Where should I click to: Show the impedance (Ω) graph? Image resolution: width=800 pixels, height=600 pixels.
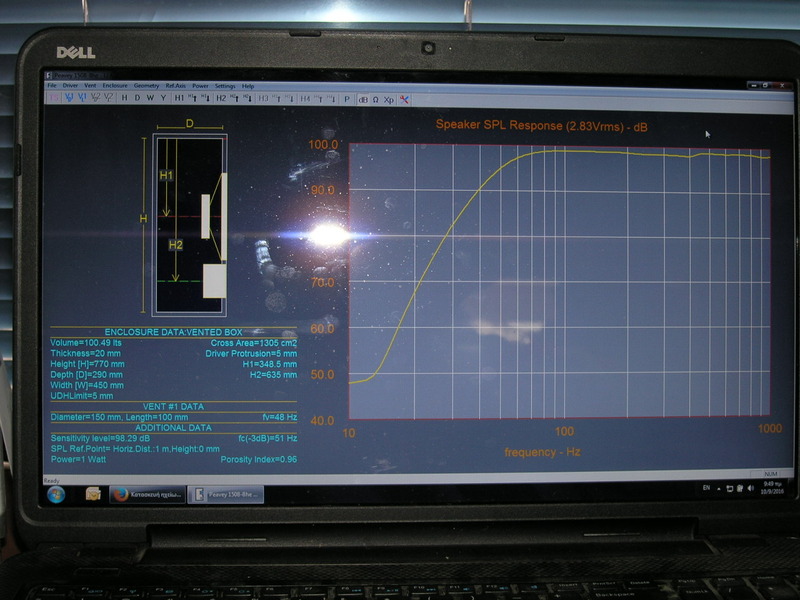click(376, 99)
